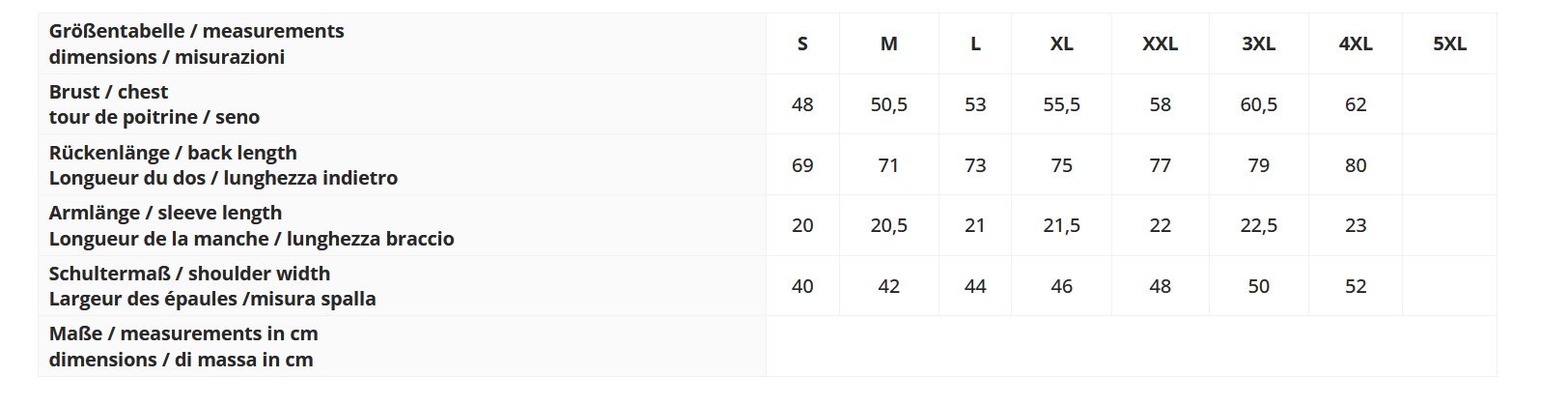Click the S size column header

tap(802, 43)
